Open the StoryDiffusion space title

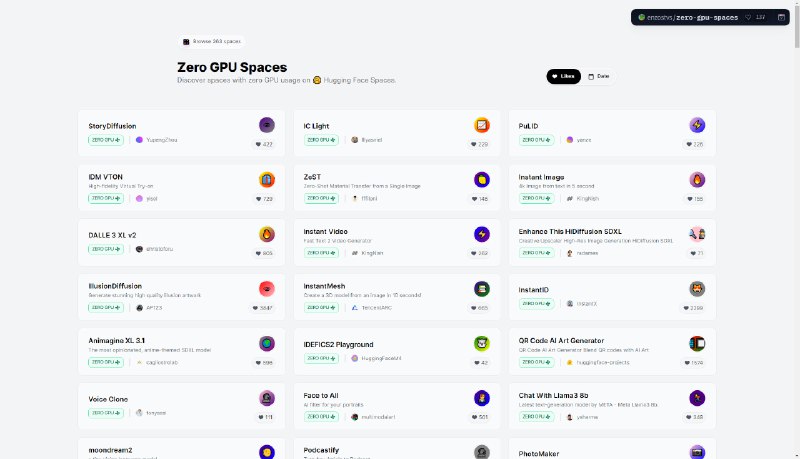pos(112,126)
